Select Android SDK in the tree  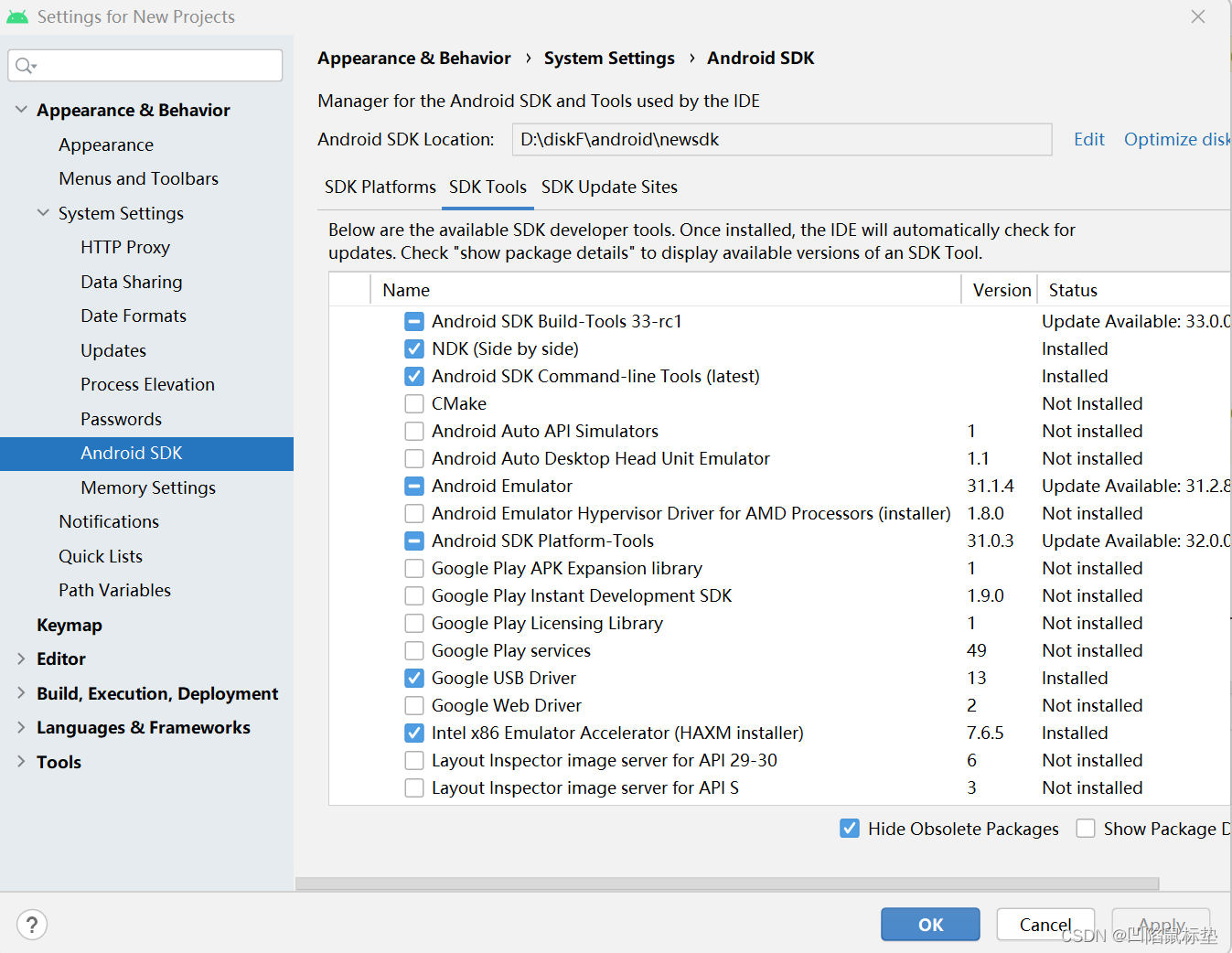[x=146, y=454]
